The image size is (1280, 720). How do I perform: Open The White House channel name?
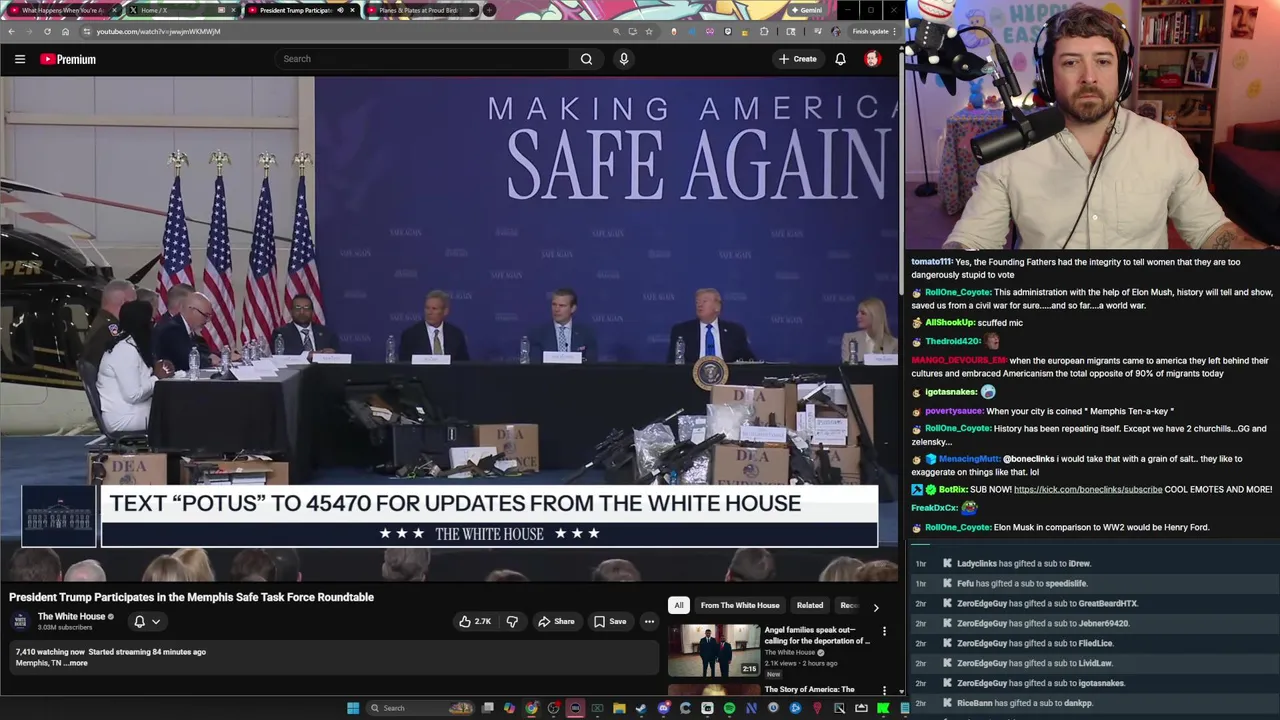pos(71,616)
